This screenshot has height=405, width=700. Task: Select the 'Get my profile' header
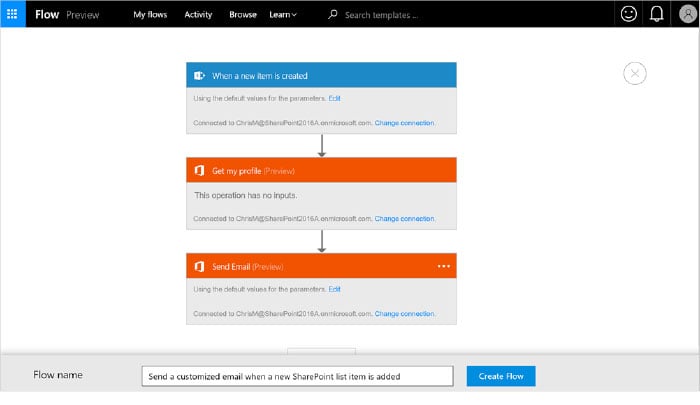click(321, 170)
